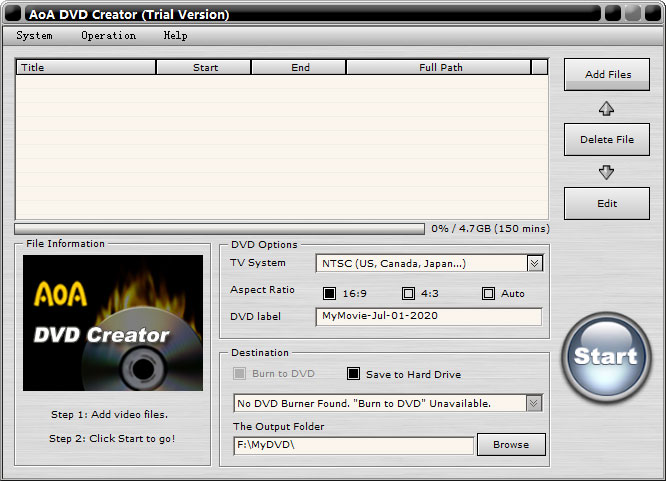Screen dimensions: 666x481
Task: Select the 16:9 aspect ratio checkbox
Action: coord(329,294)
